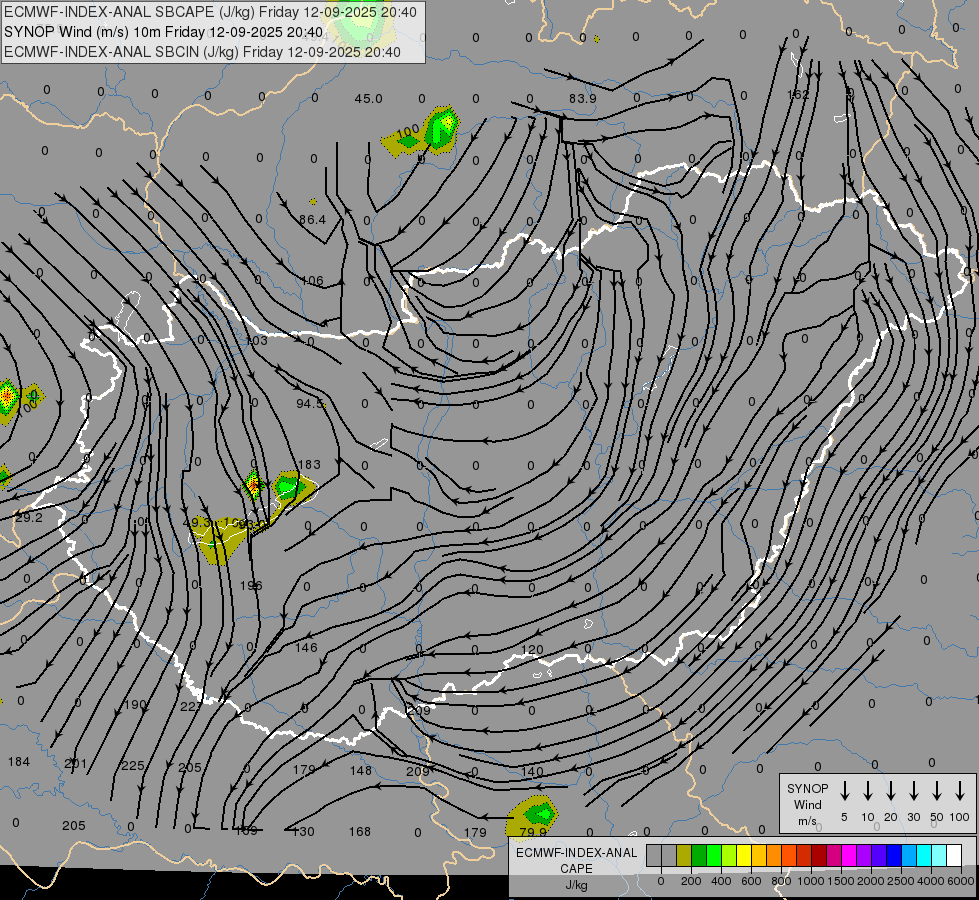Click the 20 m/s wind arrow in legend
This screenshot has height=900, width=979.
pyautogui.click(x=890, y=791)
